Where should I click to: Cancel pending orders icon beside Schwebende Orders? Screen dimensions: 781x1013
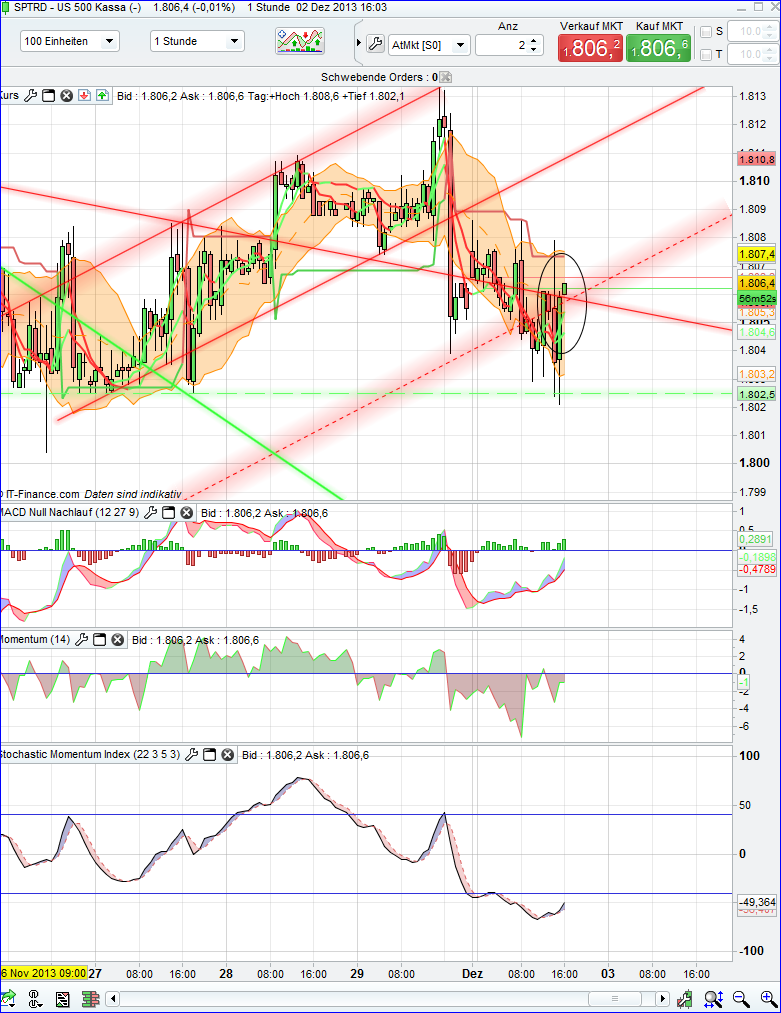[x=445, y=77]
